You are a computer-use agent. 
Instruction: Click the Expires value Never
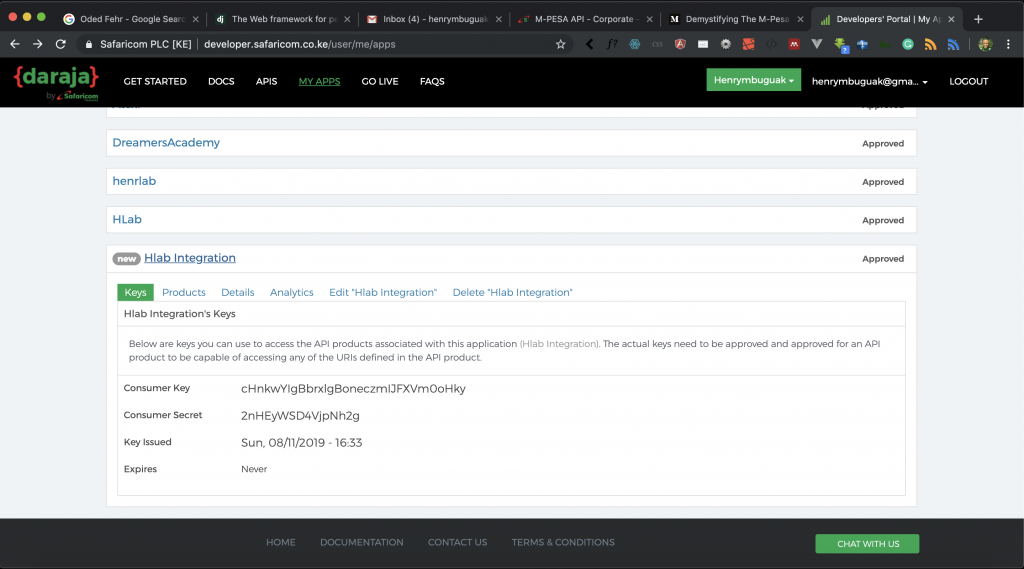[253, 469]
